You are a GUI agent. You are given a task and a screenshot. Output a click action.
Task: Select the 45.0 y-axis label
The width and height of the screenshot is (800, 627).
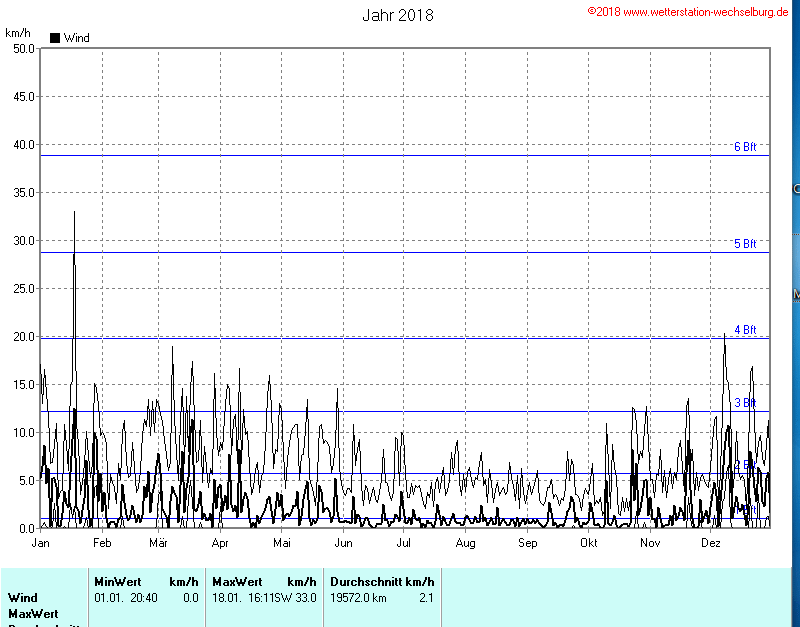(x=24, y=97)
